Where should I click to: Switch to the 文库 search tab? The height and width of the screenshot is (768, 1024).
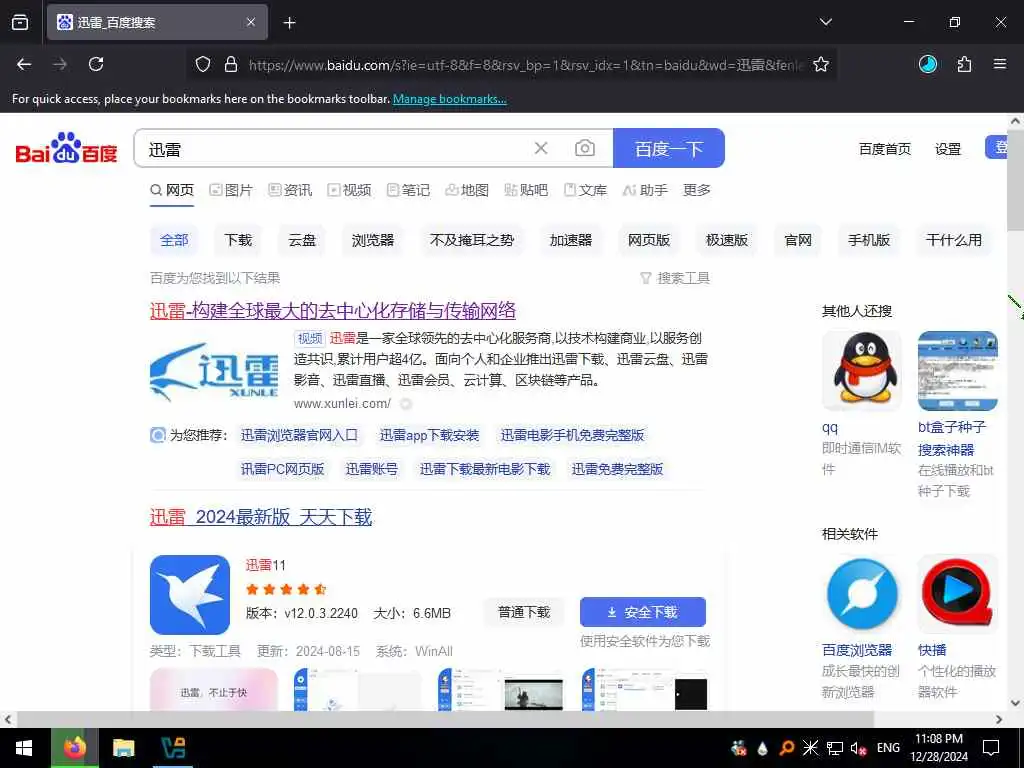pos(585,190)
